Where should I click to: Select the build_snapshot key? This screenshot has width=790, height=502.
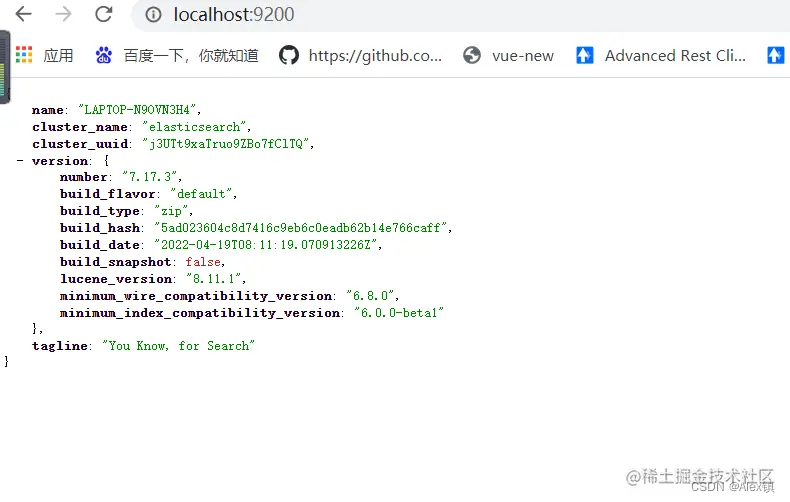click(x=115, y=262)
